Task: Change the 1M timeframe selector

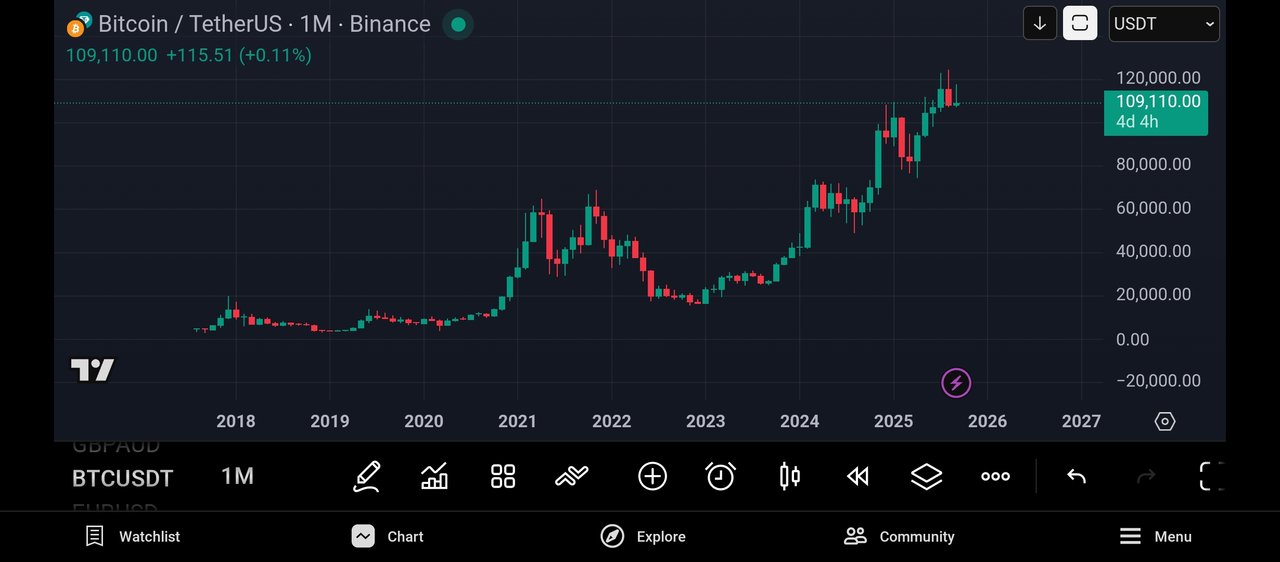Action: pyautogui.click(x=237, y=477)
